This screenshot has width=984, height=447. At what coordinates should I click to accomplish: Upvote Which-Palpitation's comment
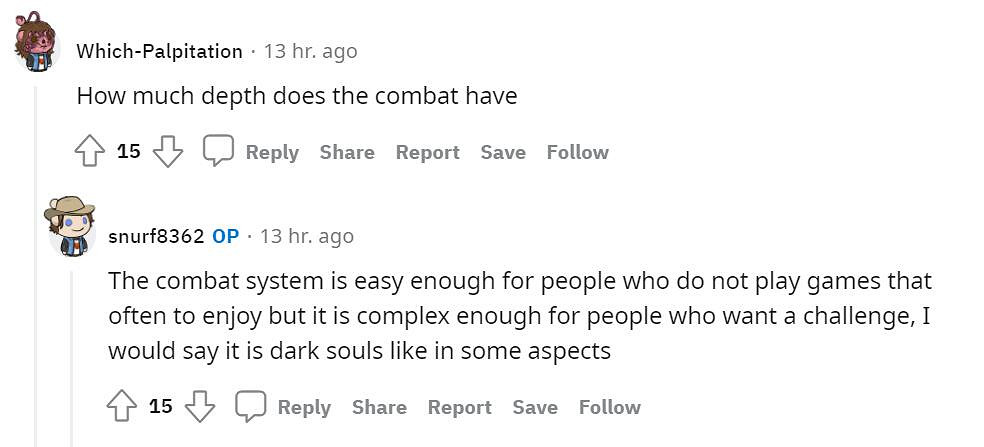point(90,152)
